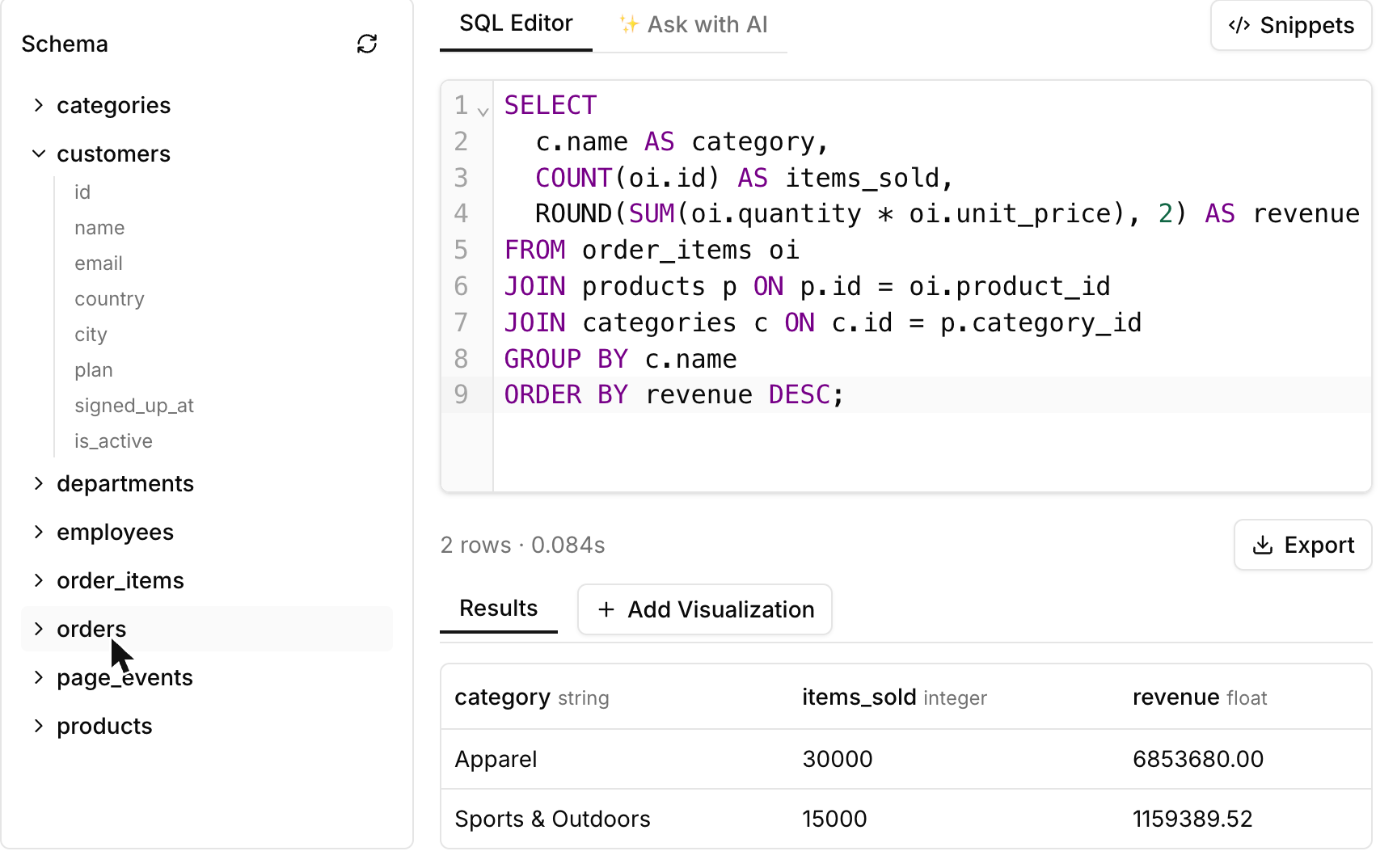This screenshot has height=868, width=1397.
Task: Click the JOIN categories c code line
Action: coord(823,322)
